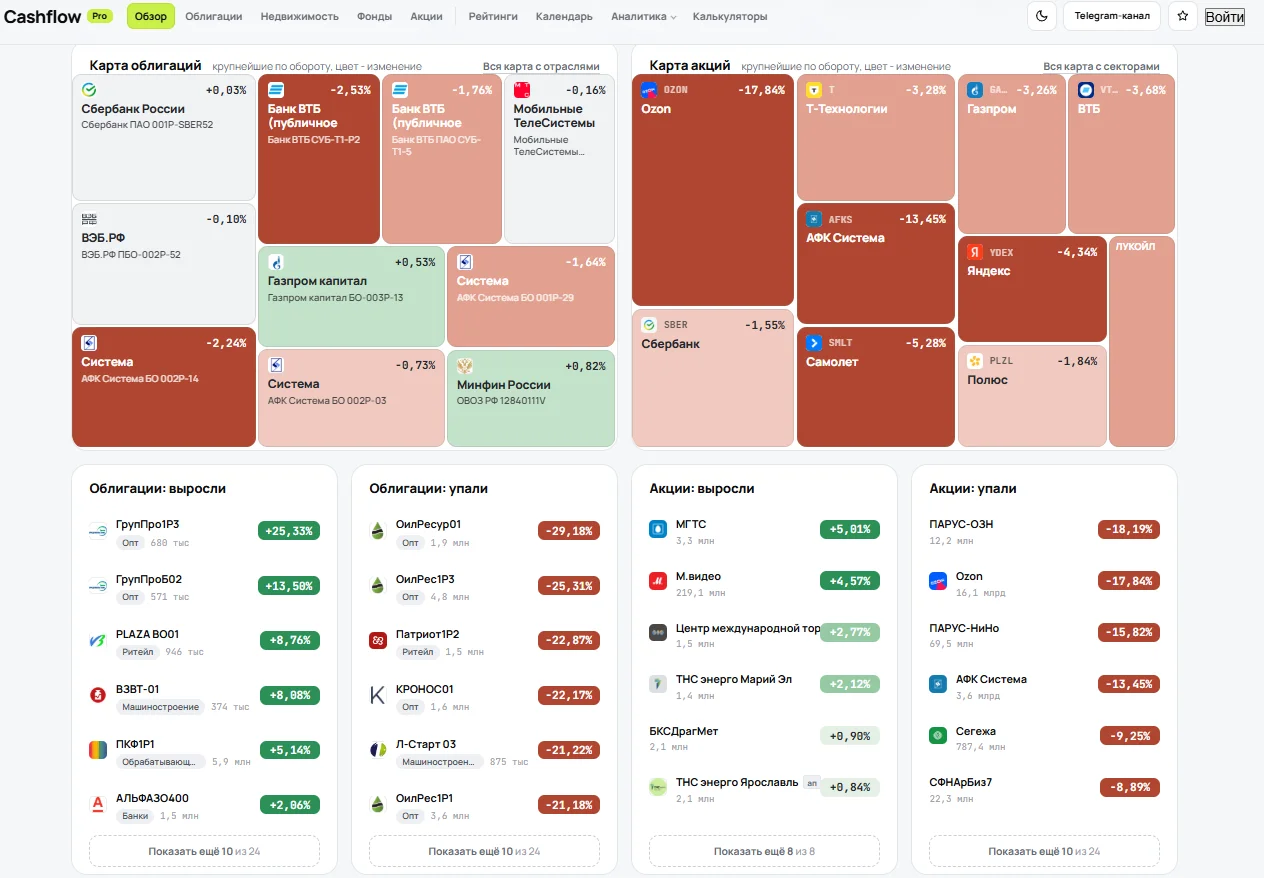Click the Pro badge

[x=99, y=16]
